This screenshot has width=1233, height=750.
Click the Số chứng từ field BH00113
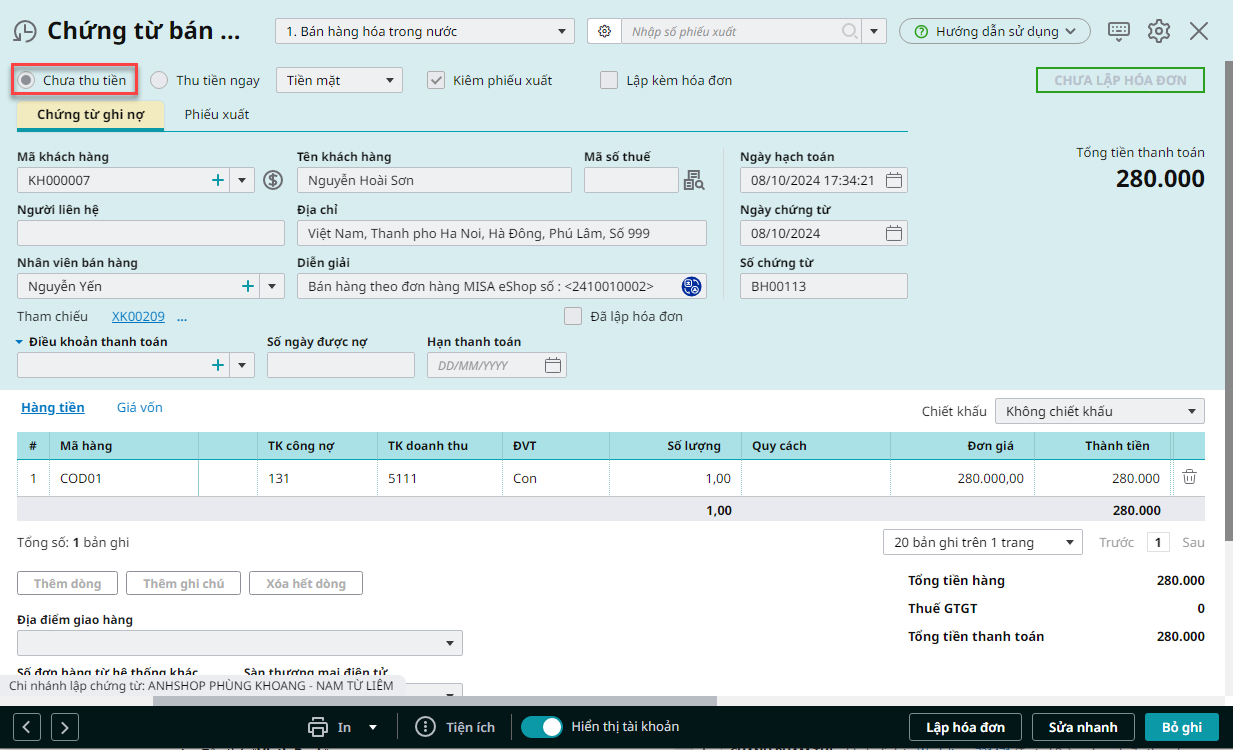click(823, 286)
